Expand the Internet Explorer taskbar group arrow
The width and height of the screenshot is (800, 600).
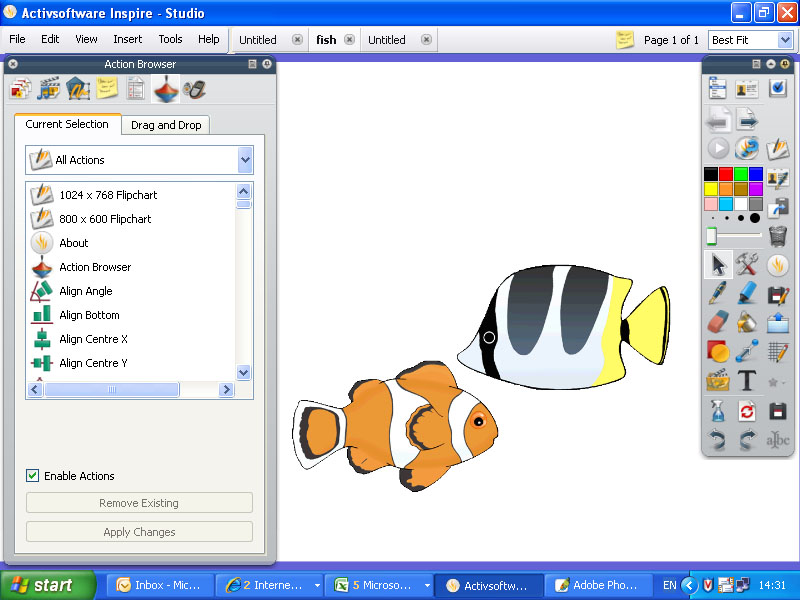point(317,585)
